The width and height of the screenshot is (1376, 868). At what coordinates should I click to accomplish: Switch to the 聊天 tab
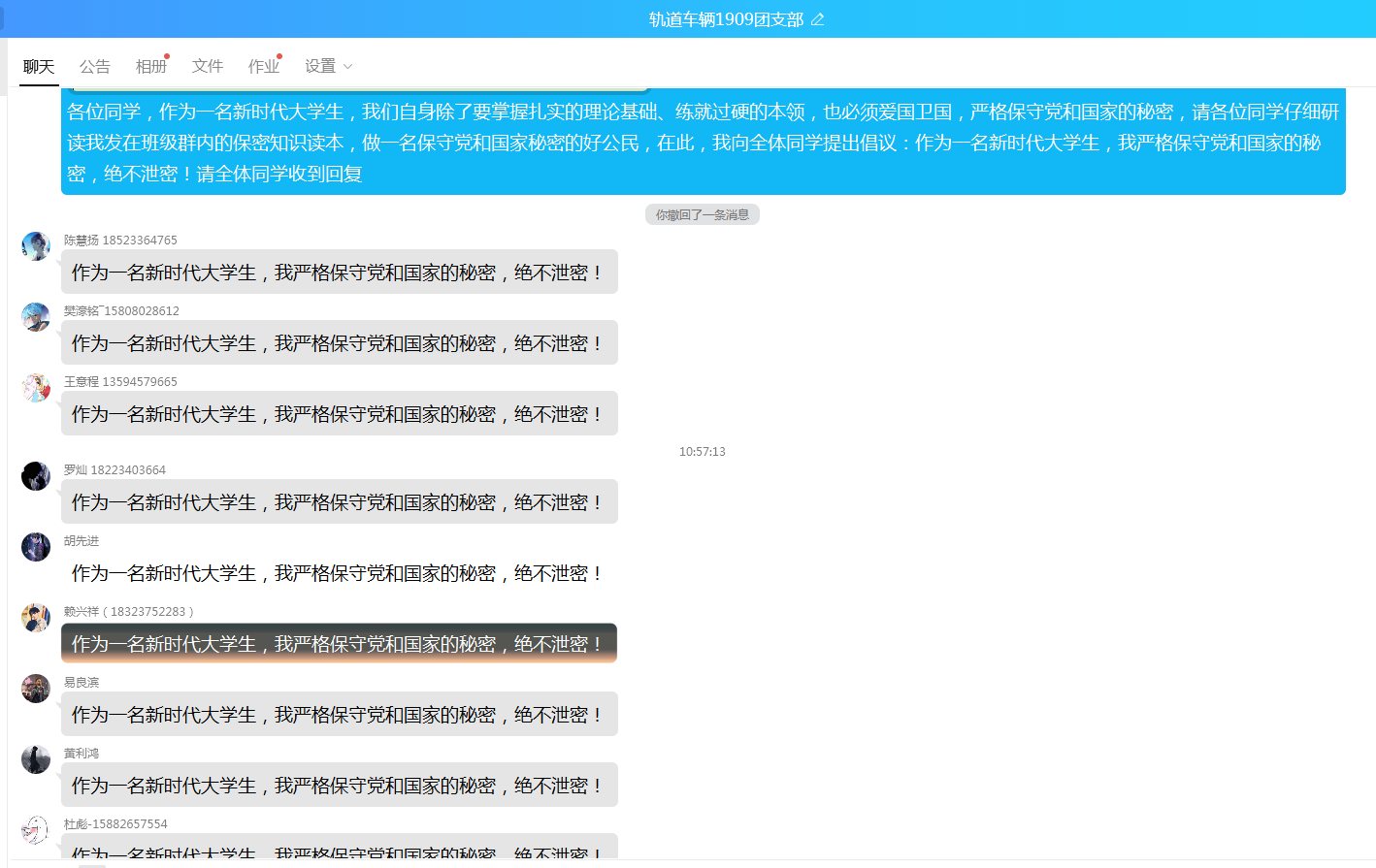pos(39,66)
